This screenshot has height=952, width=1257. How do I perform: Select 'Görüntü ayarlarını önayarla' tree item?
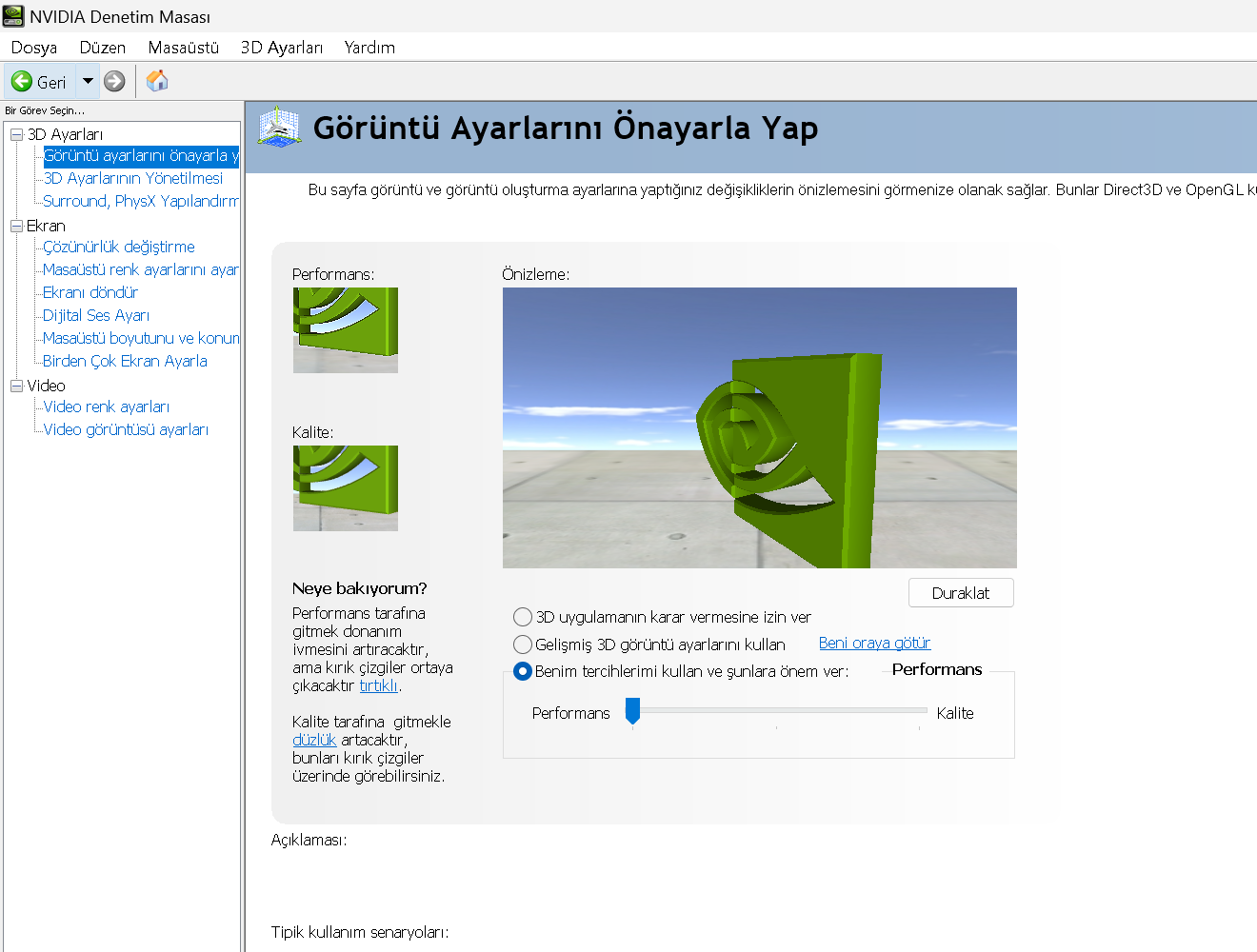pos(141,155)
